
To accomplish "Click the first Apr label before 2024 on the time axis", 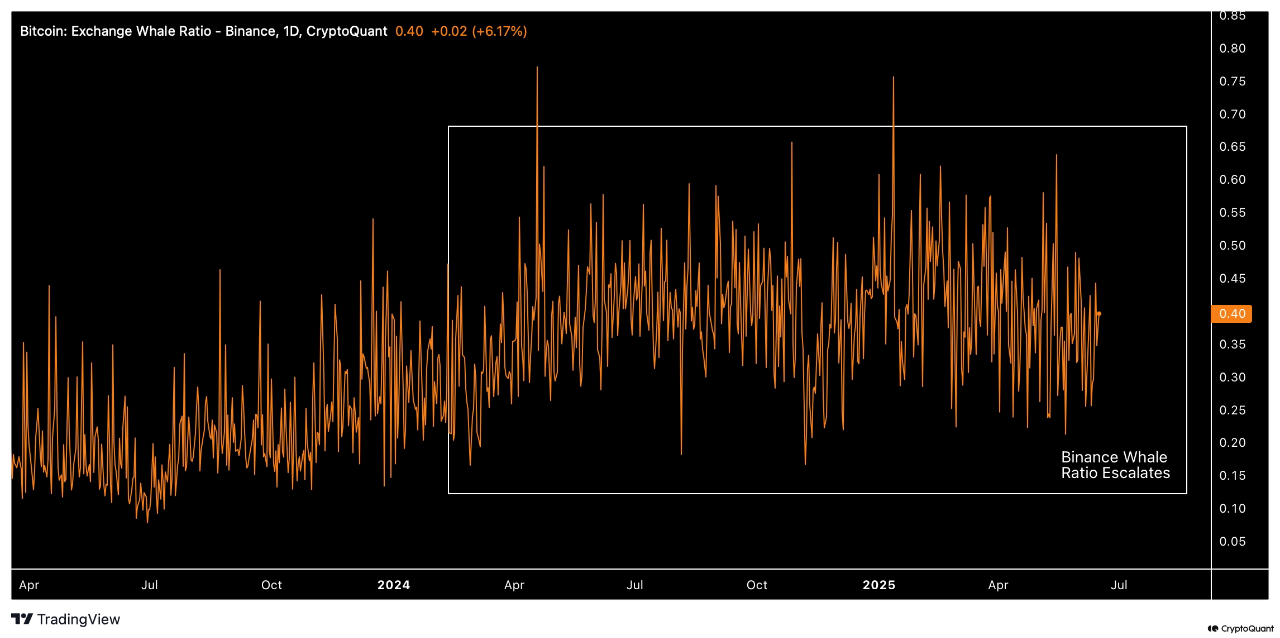I will tap(29, 585).
